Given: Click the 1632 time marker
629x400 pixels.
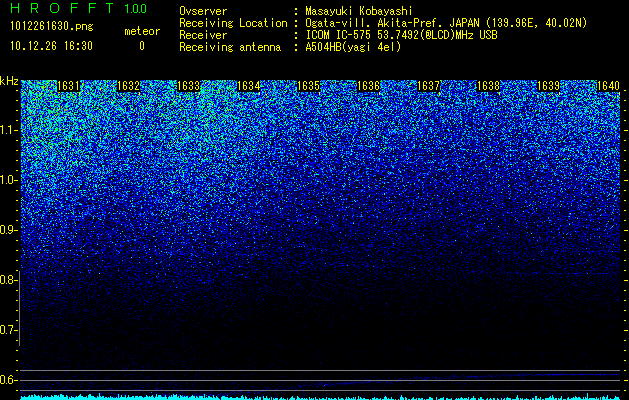Looking at the screenshot, I should coord(128,86).
